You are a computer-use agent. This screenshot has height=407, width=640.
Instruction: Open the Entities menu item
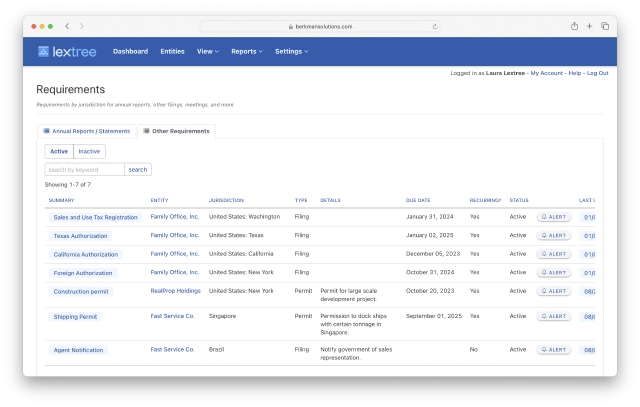coord(172,51)
